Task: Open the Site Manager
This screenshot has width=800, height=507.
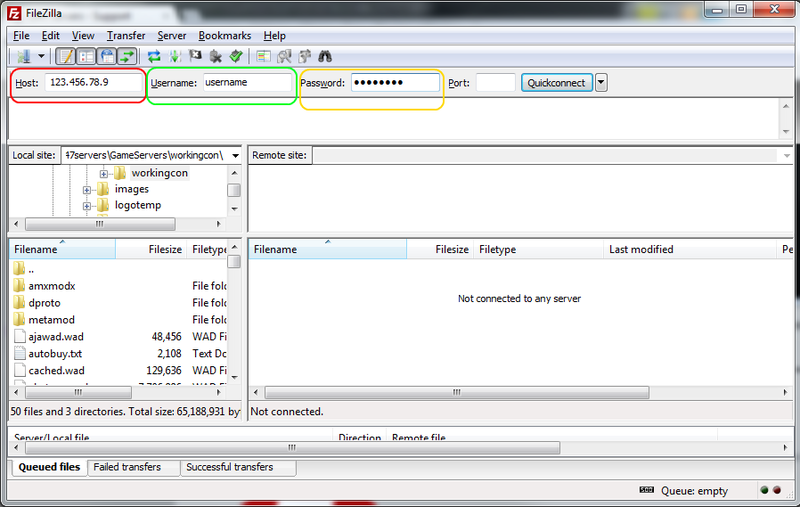Action: (23, 56)
